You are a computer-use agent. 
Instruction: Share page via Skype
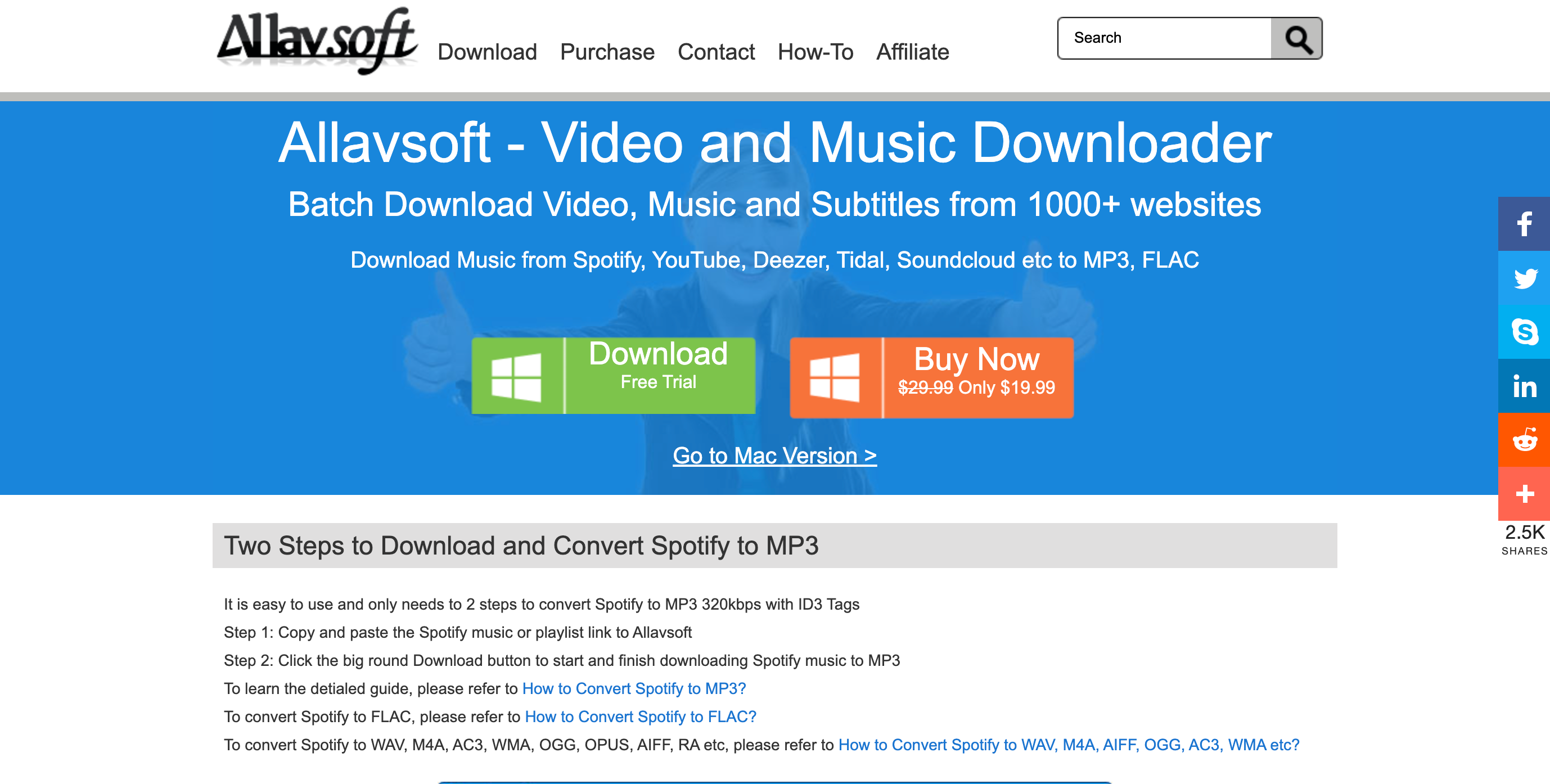coord(1524,332)
